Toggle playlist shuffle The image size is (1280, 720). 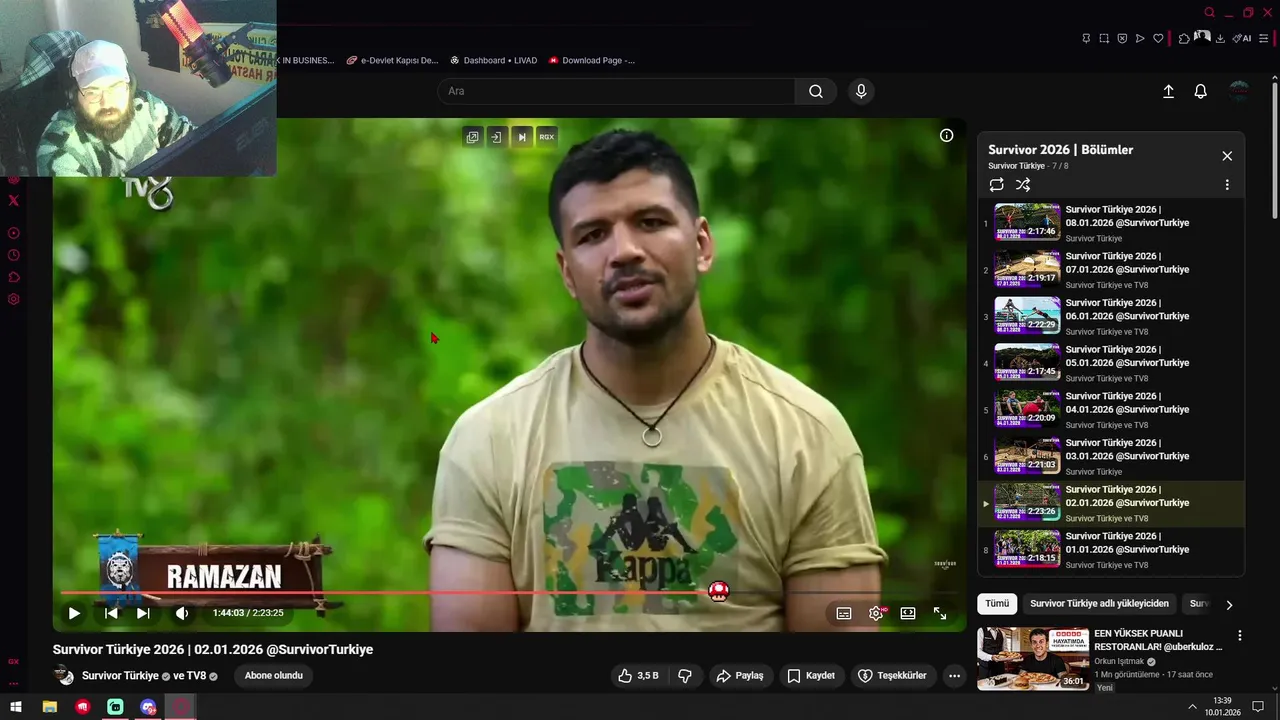(x=1023, y=185)
